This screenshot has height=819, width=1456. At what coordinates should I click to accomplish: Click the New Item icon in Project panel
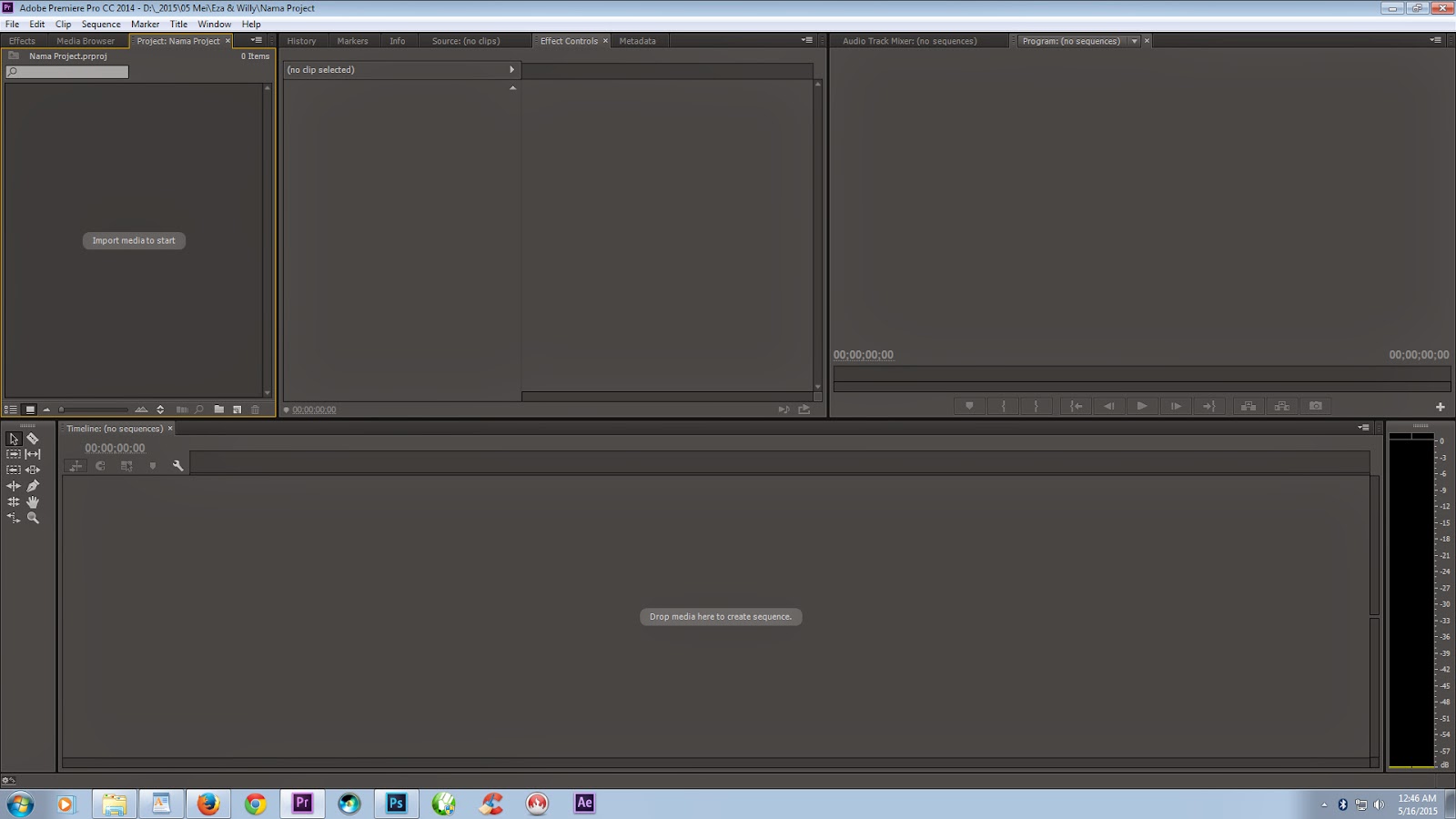[238, 409]
